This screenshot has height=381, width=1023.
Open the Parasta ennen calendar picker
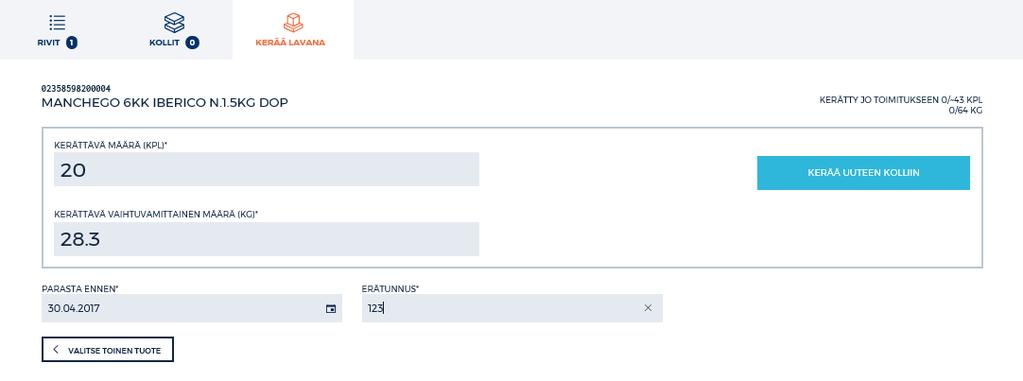tap(331, 309)
